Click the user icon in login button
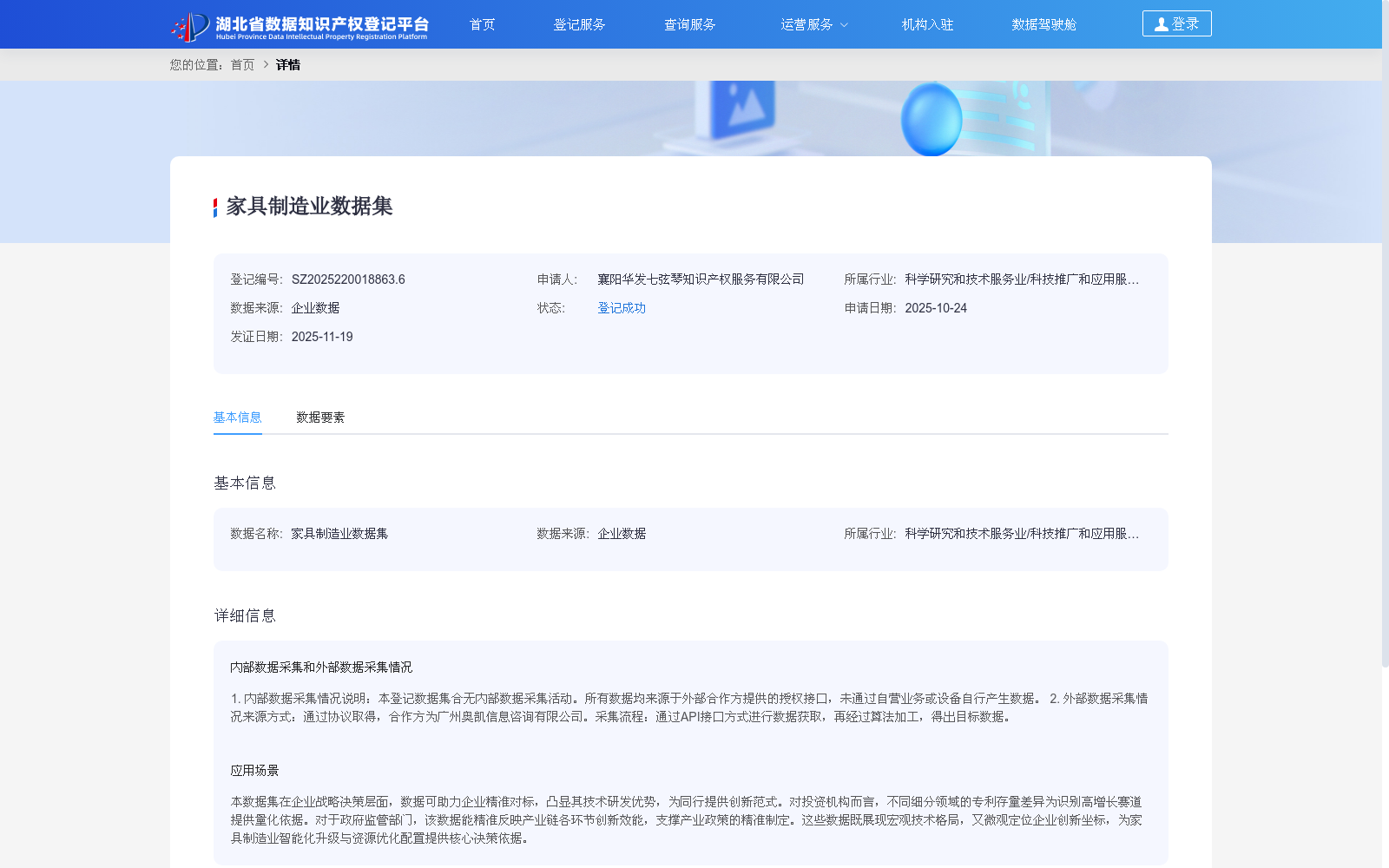The width and height of the screenshot is (1389, 868). 1161,24
